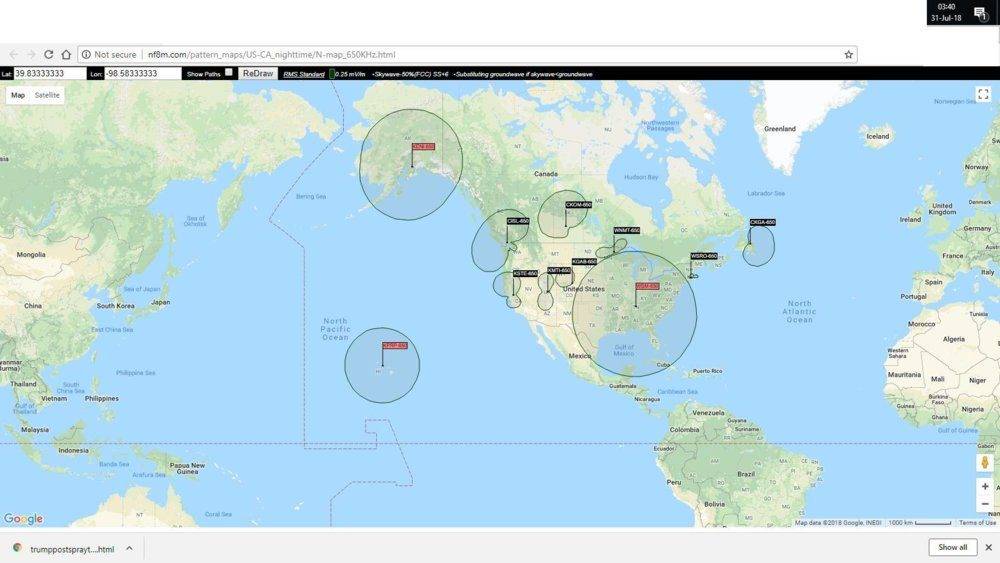1000x563 pixels.
Task: Open the notification center icon in system tray
Action: [x=981, y=13]
